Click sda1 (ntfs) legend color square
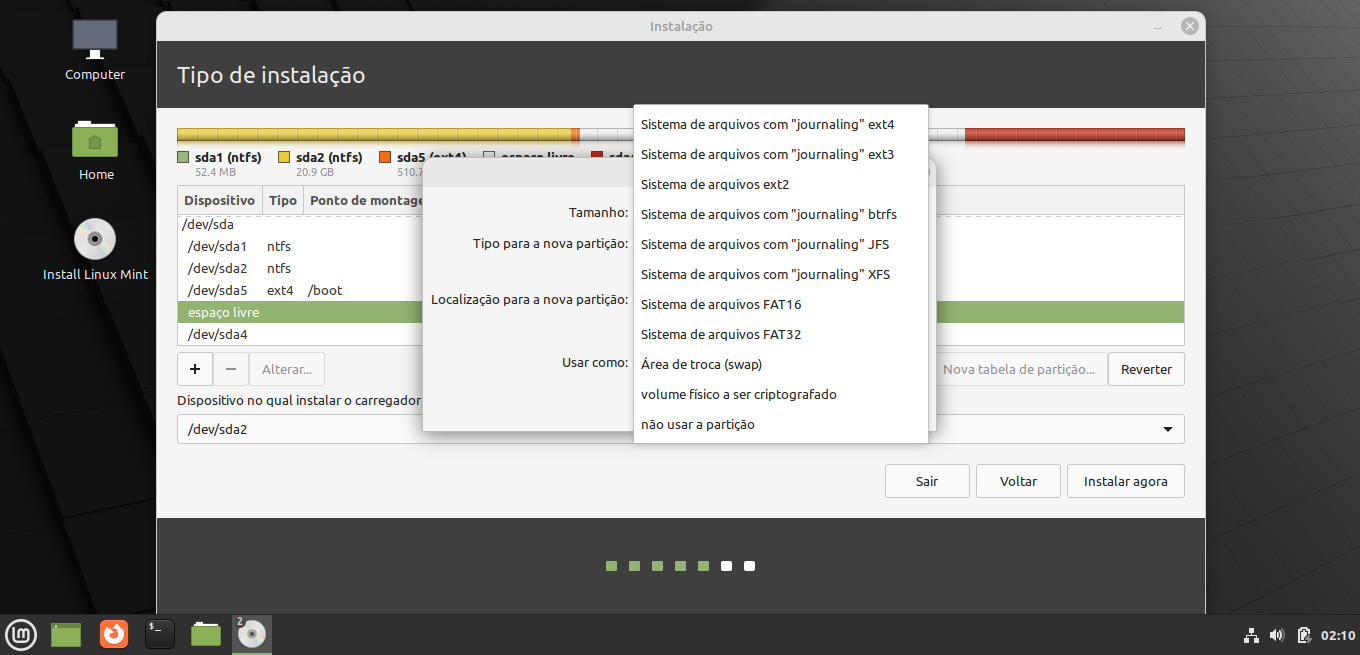The width and height of the screenshot is (1360, 655). coord(183,158)
